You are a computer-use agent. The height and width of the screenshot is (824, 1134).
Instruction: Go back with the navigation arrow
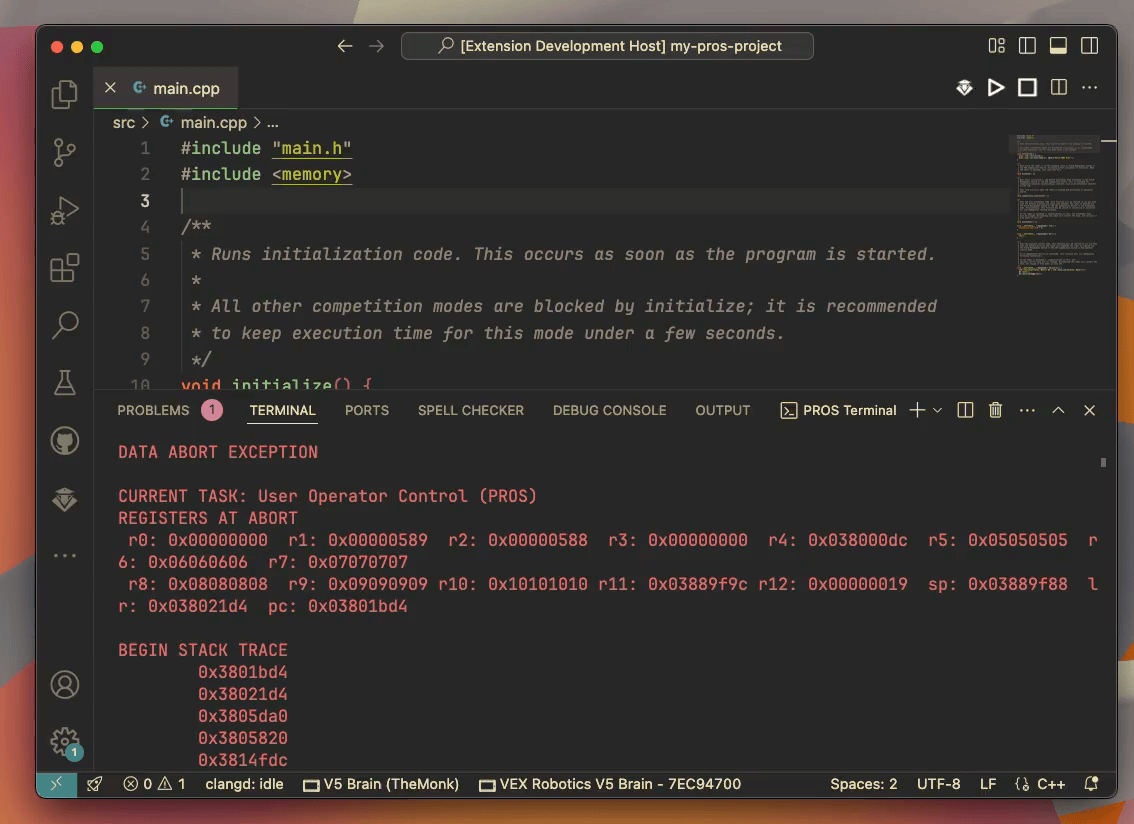345,46
